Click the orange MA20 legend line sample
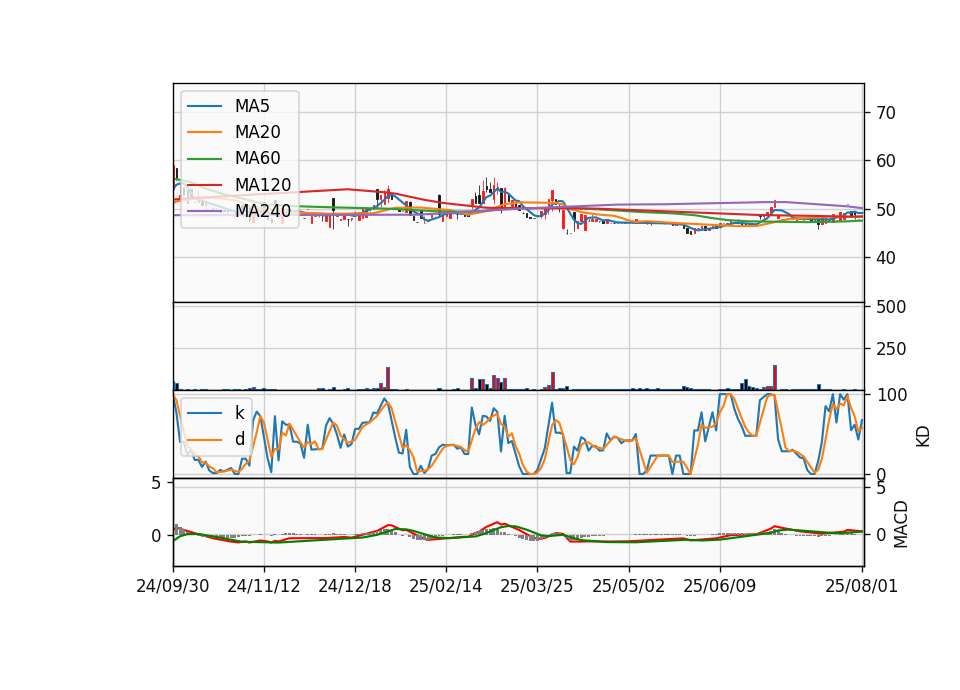This screenshot has width=960, height=690. 204,132
